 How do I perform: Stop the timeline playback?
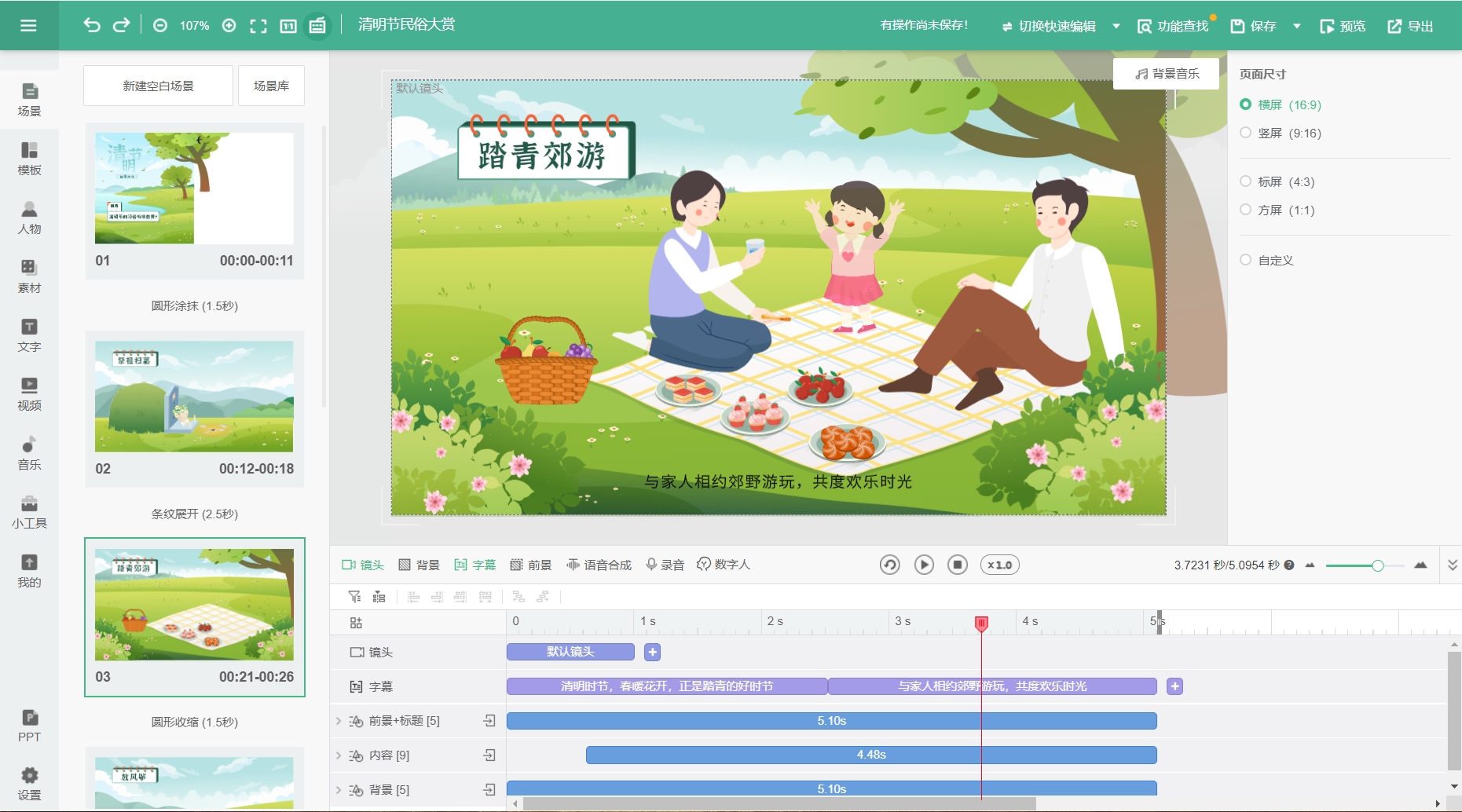click(x=957, y=565)
